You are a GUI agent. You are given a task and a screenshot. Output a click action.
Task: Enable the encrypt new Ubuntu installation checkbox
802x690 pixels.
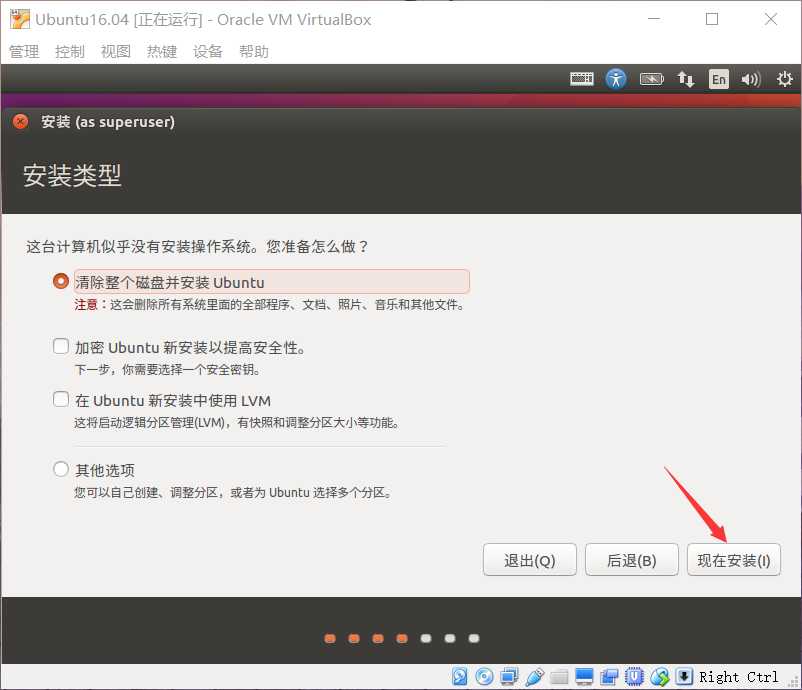coord(61,346)
